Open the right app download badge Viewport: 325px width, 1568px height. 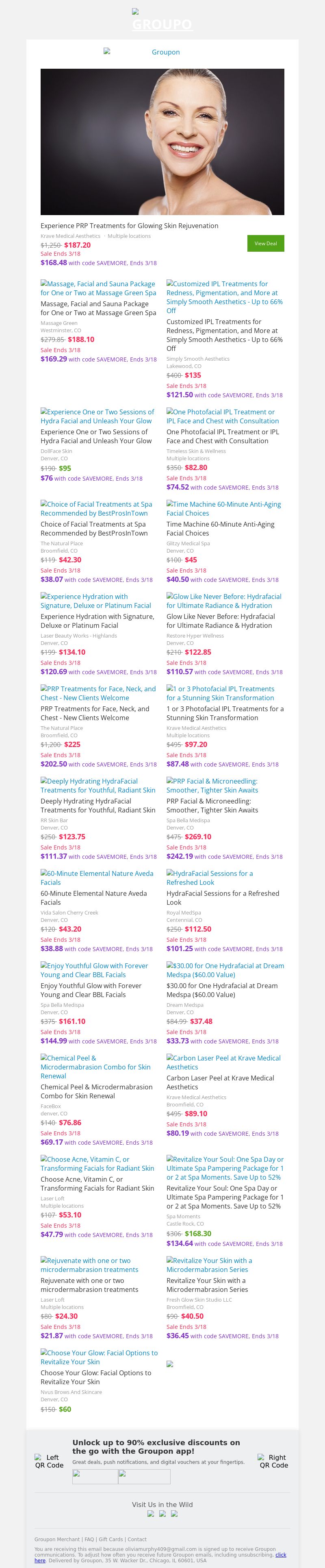coord(144,1477)
